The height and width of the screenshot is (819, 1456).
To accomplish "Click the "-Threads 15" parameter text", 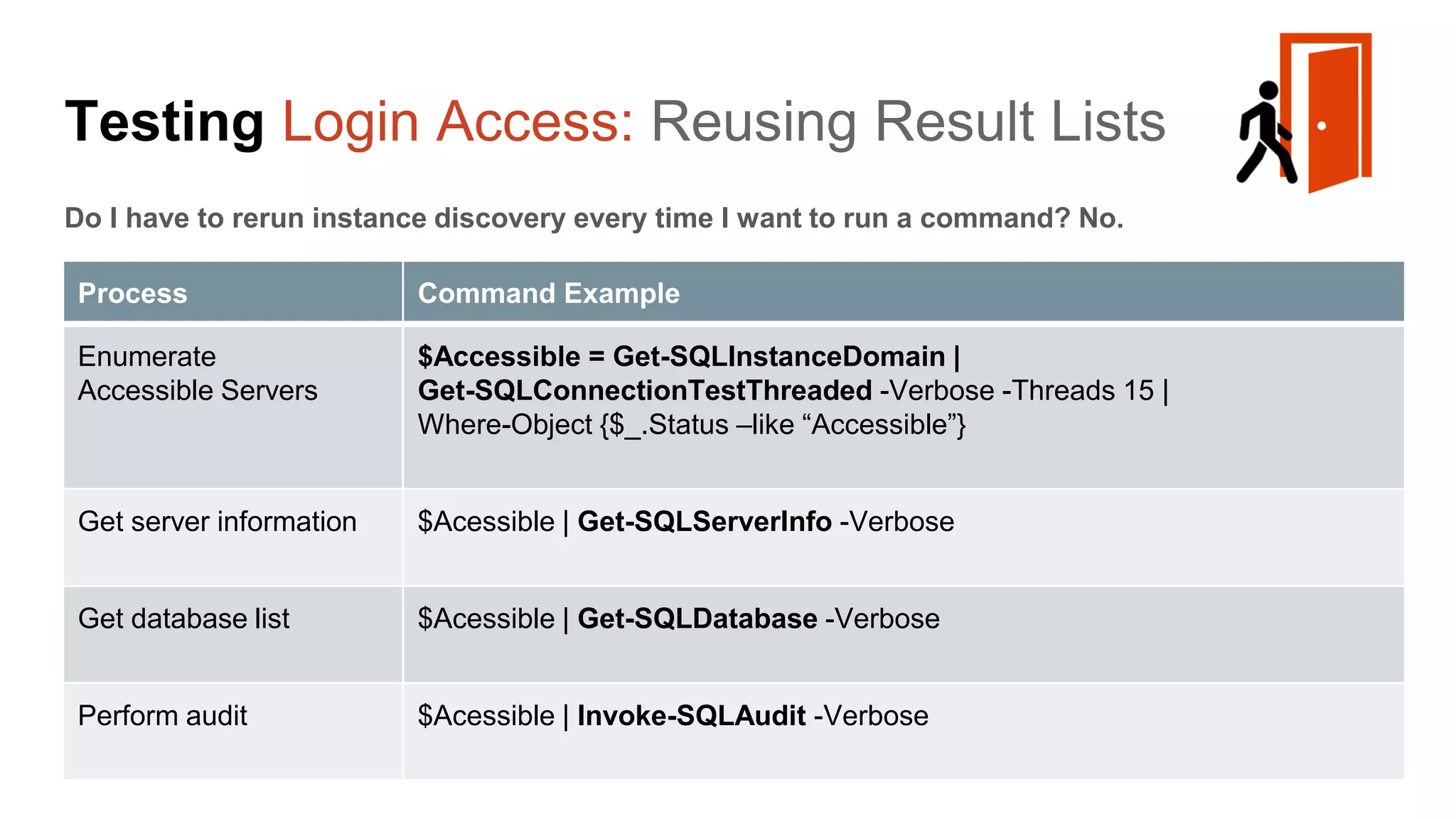I will pos(1078,390).
